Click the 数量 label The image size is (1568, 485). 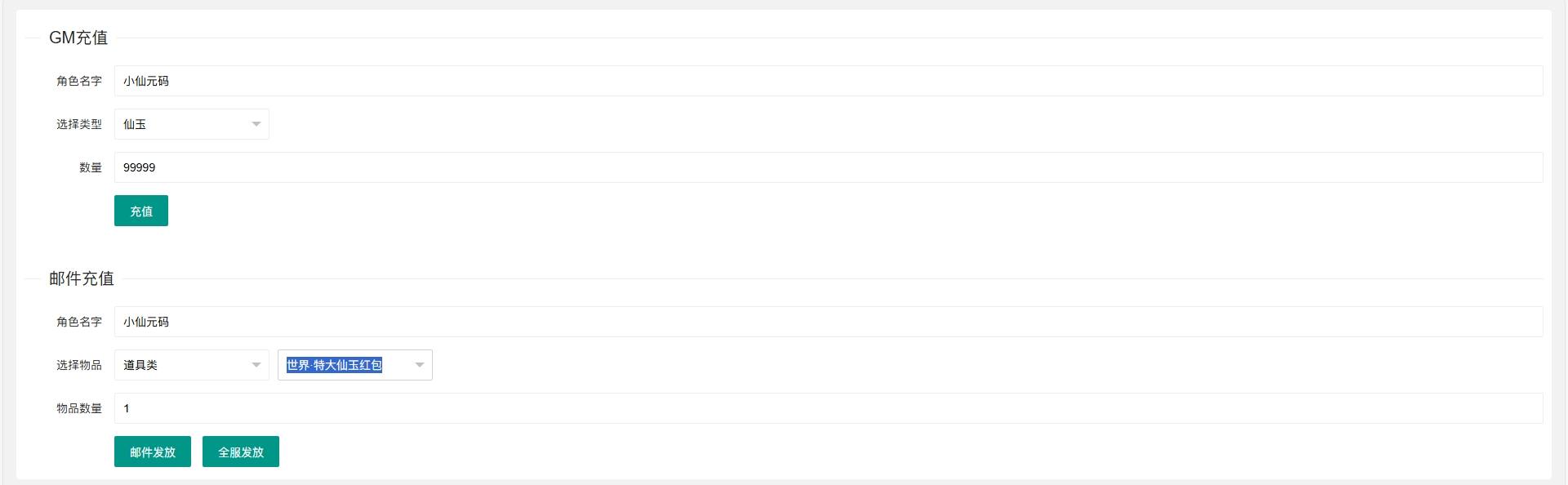tap(91, 167)
